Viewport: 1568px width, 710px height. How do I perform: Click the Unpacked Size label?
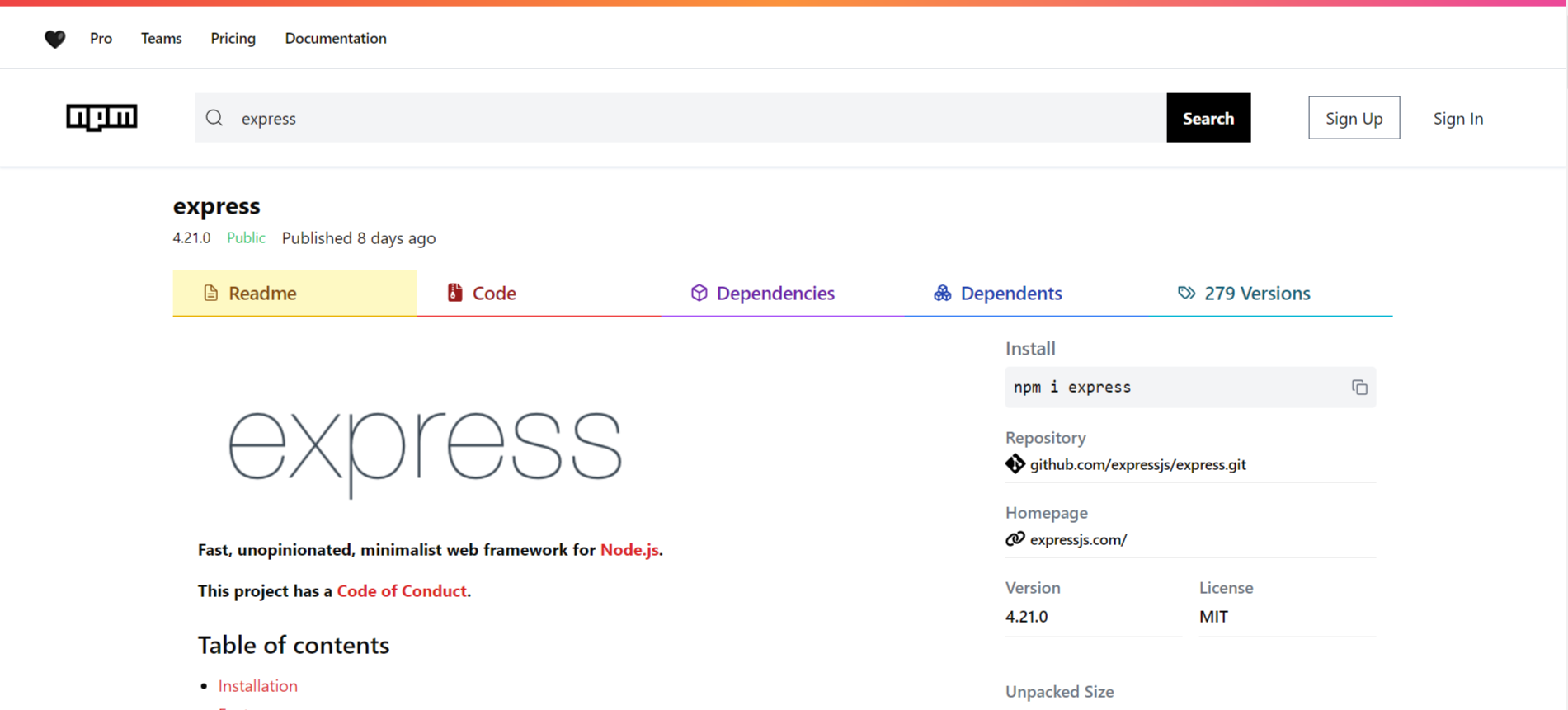click(x=1059, y=691)
